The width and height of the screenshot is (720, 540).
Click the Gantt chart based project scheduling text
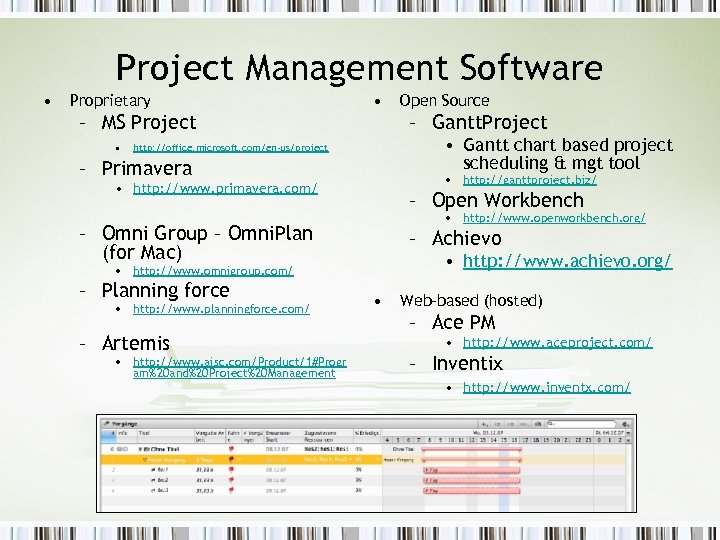568,154
